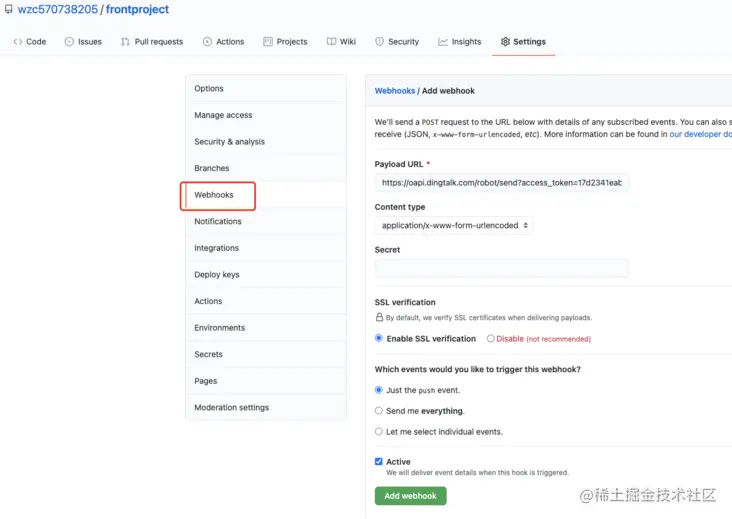Screen dimensions: 732x519
Task: Open the Code tab
Action: pyautogui.click(x=30, y=42)
